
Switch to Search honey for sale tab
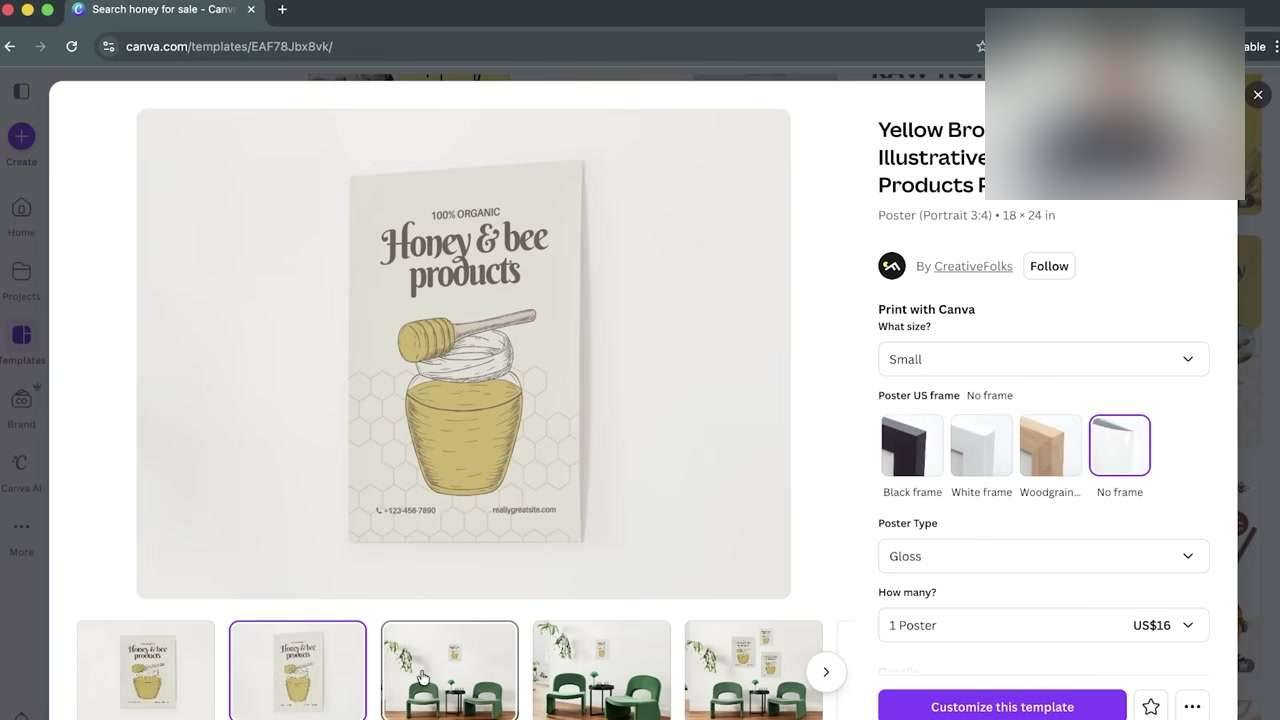tap(163, 10)
